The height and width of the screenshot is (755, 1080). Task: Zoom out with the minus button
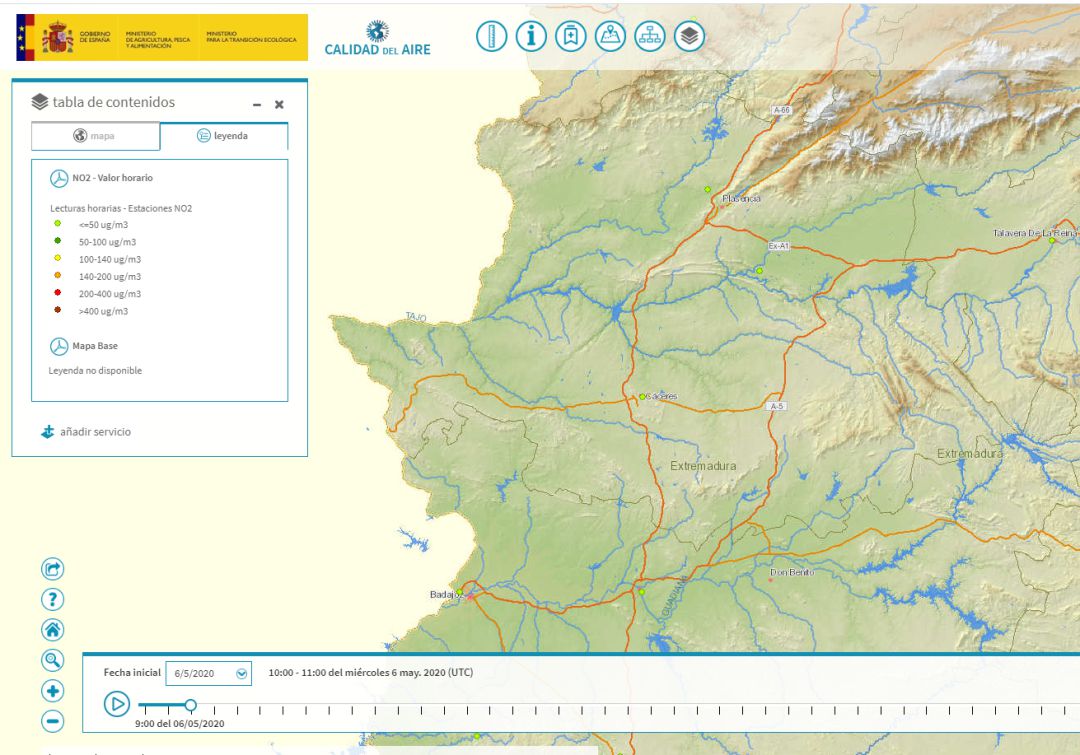pos(52,721)
